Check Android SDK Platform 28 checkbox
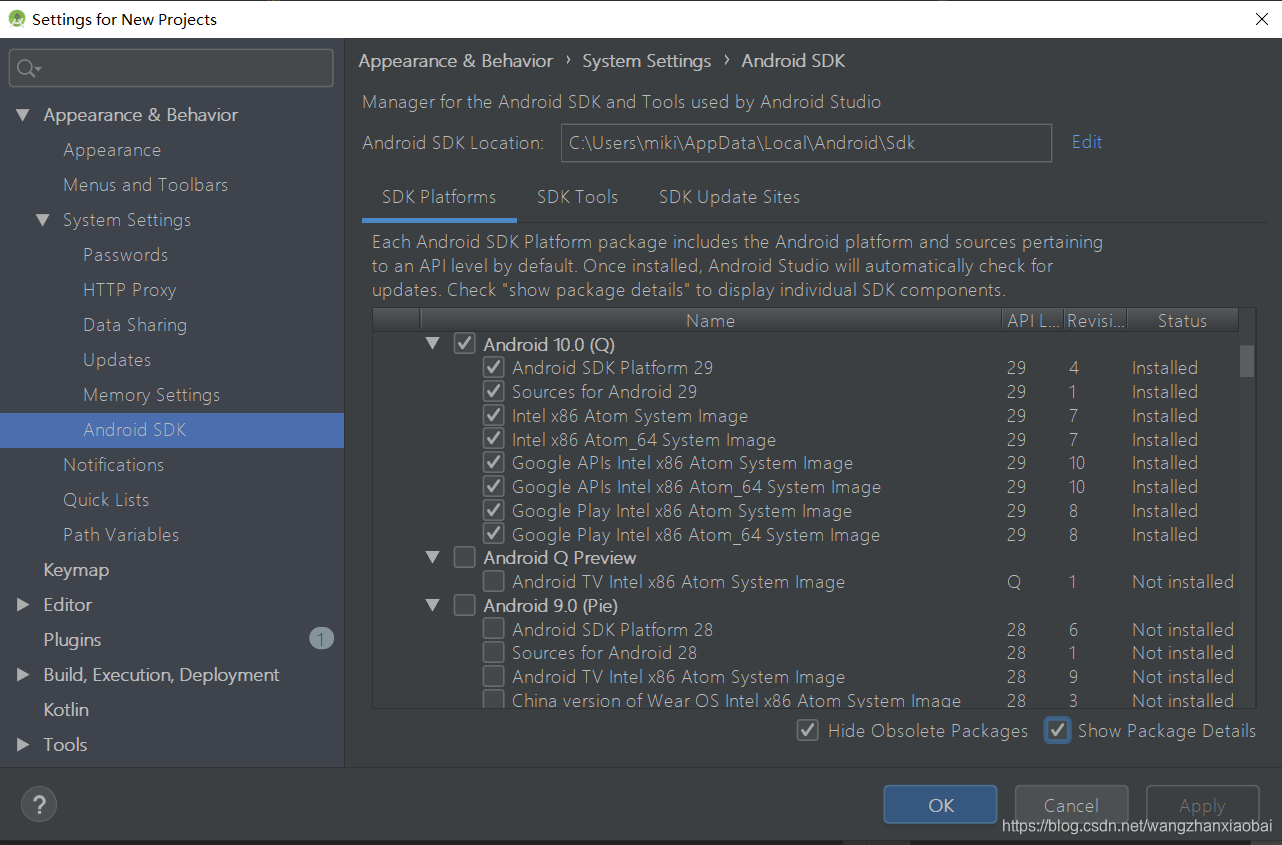The image size is (1282, 845). click(x=493, y=629)
